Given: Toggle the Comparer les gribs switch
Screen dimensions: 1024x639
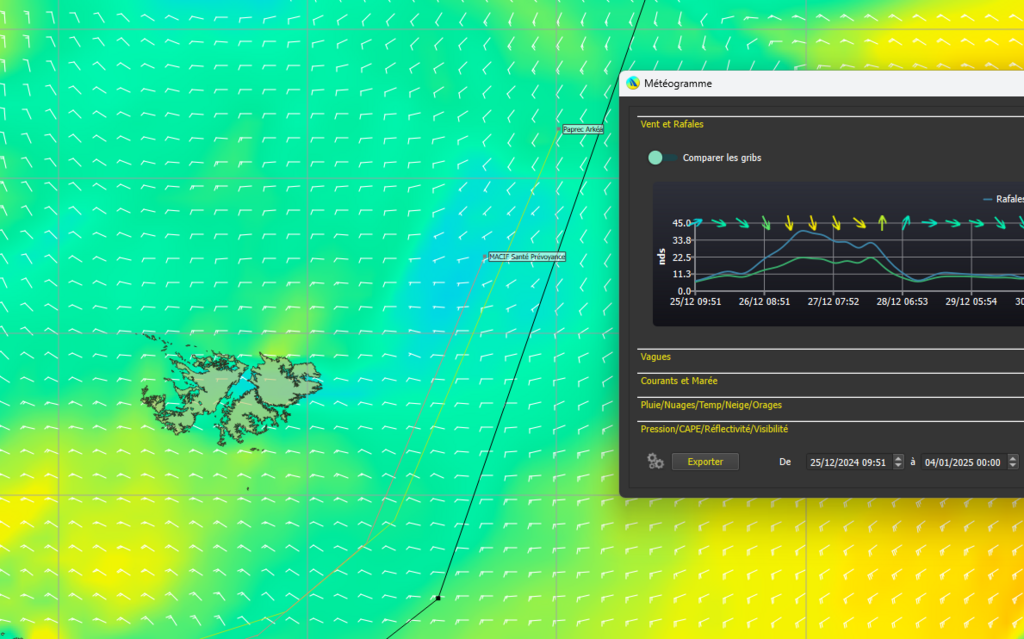Looking at the screenshot, I should [x=661, y=157].
